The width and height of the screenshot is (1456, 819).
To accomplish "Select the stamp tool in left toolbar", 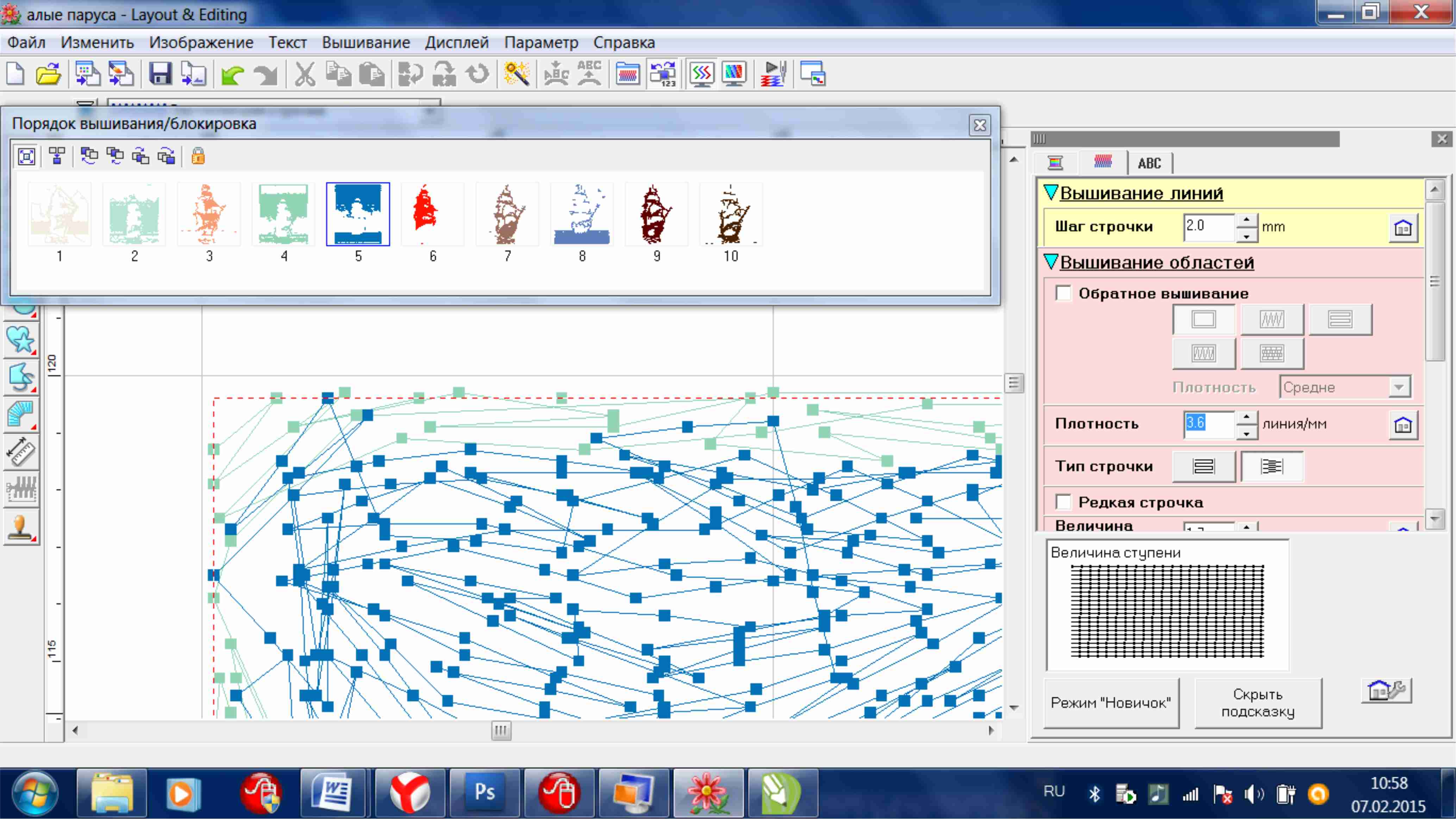I will pos(21,526).
